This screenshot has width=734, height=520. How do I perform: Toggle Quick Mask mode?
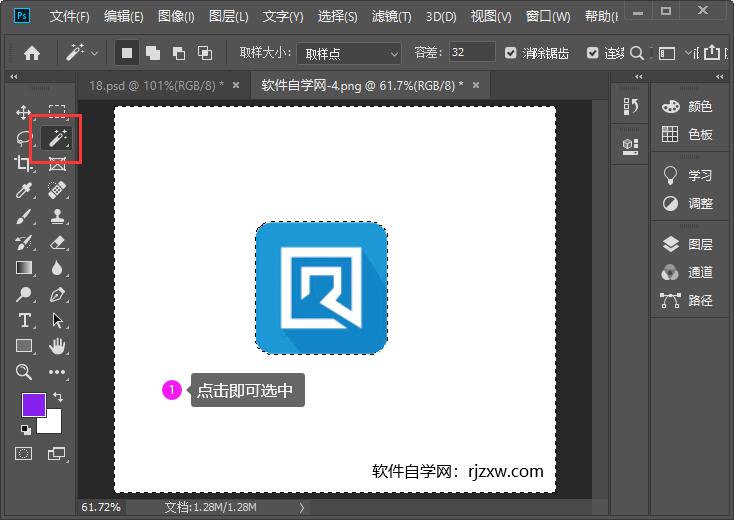23,454
